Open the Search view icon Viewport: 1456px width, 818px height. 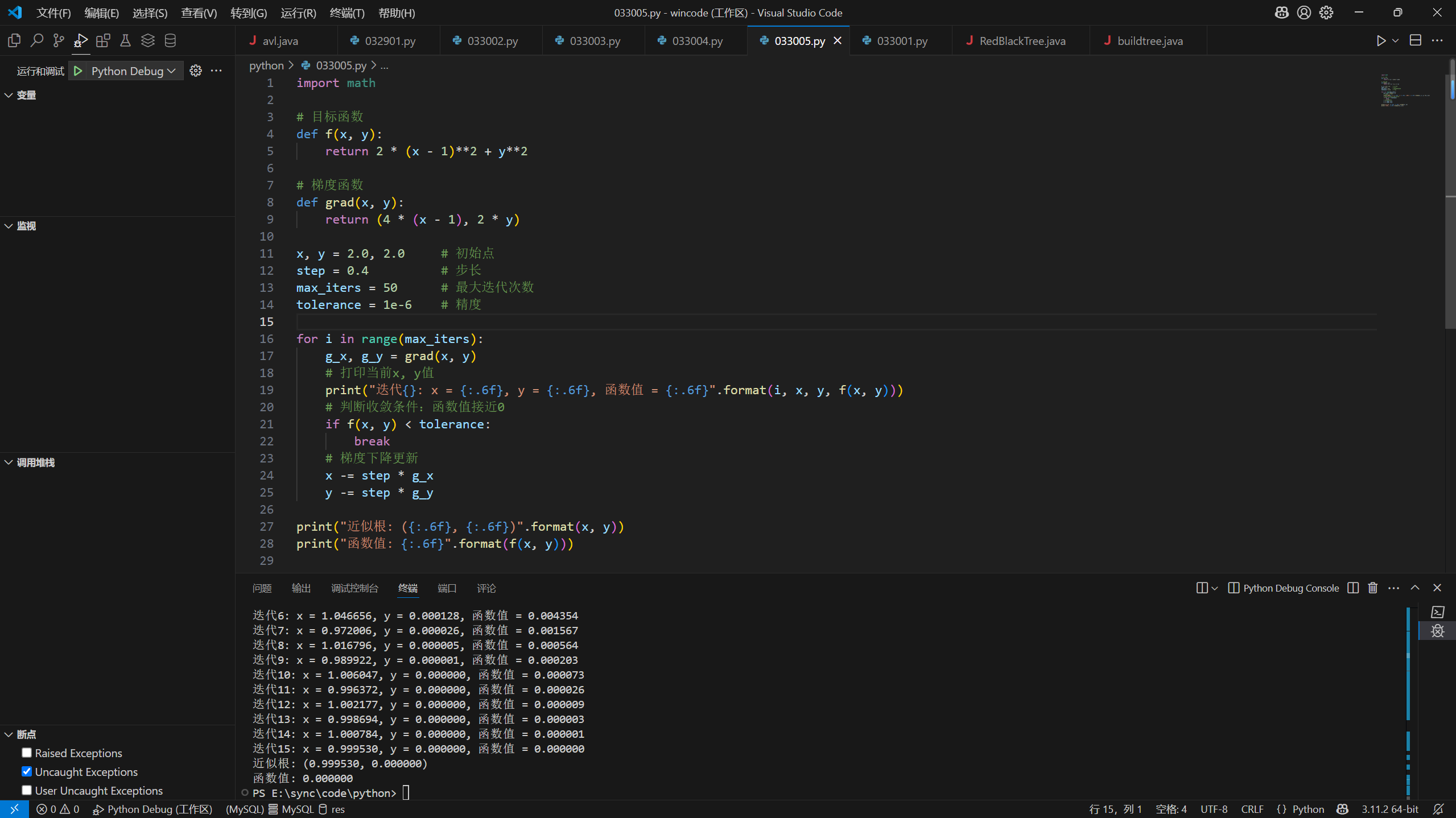pos(36,40)
